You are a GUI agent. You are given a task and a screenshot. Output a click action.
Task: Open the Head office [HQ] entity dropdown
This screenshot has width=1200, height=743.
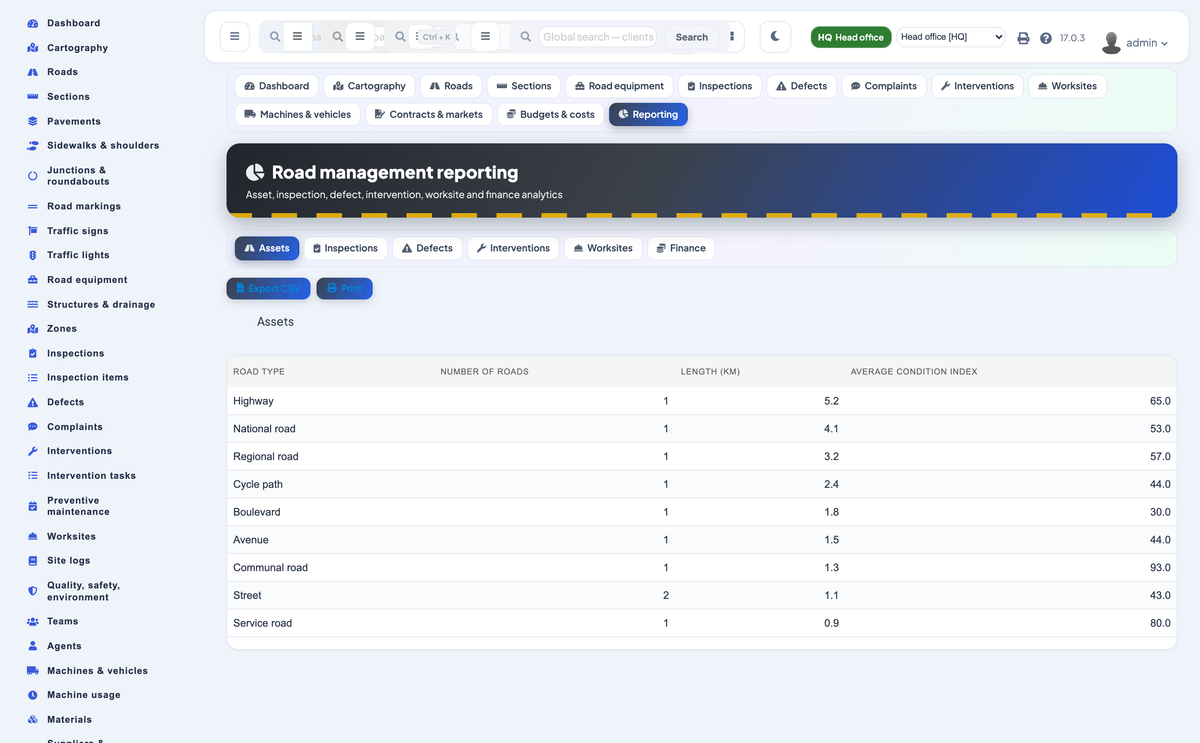(x=950, y=37)
